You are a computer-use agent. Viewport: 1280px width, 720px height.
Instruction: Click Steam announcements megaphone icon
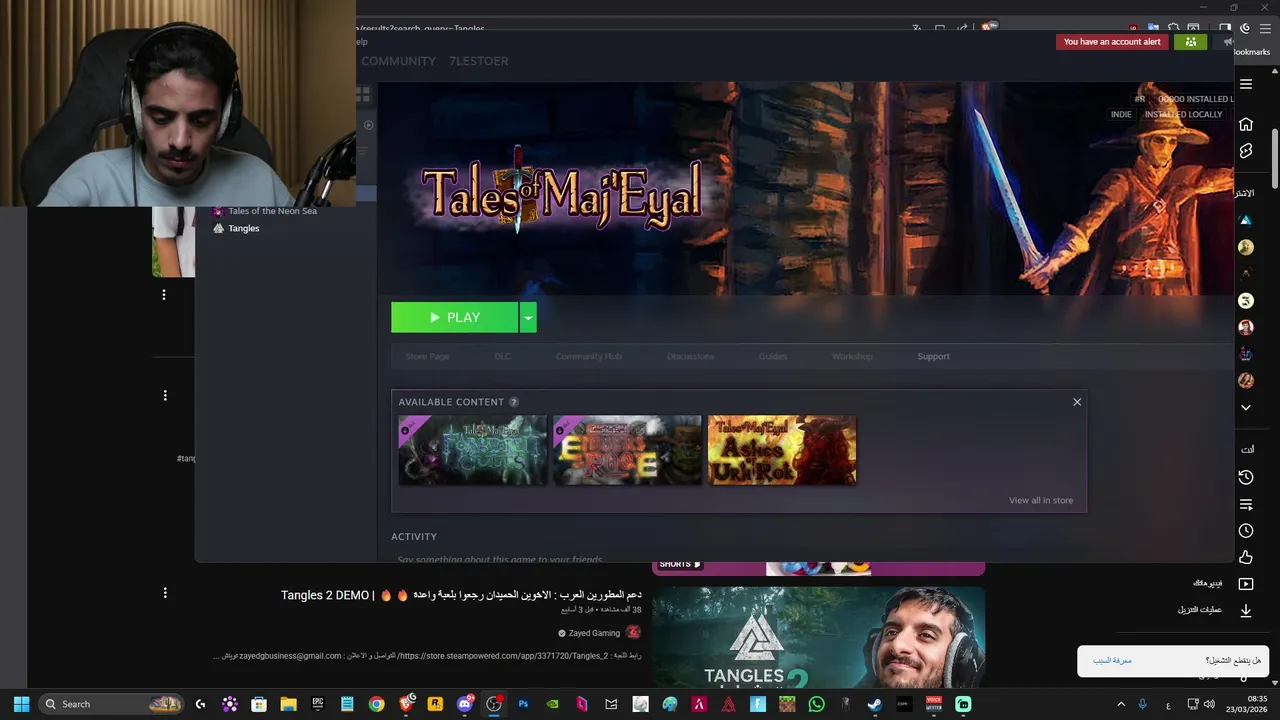[1227, 42]
